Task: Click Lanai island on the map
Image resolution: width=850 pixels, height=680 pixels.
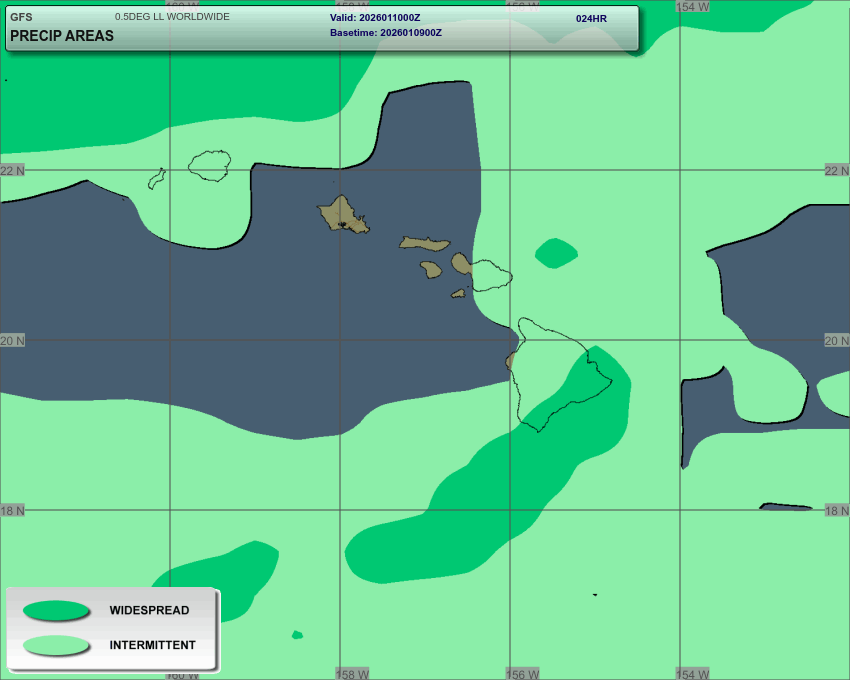Action: tap(431, 269)
